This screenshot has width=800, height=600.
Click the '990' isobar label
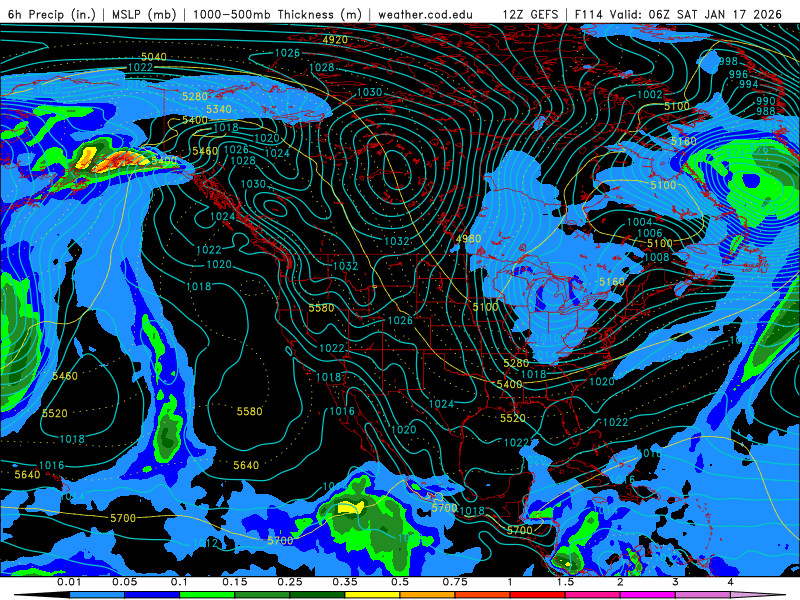766,101
